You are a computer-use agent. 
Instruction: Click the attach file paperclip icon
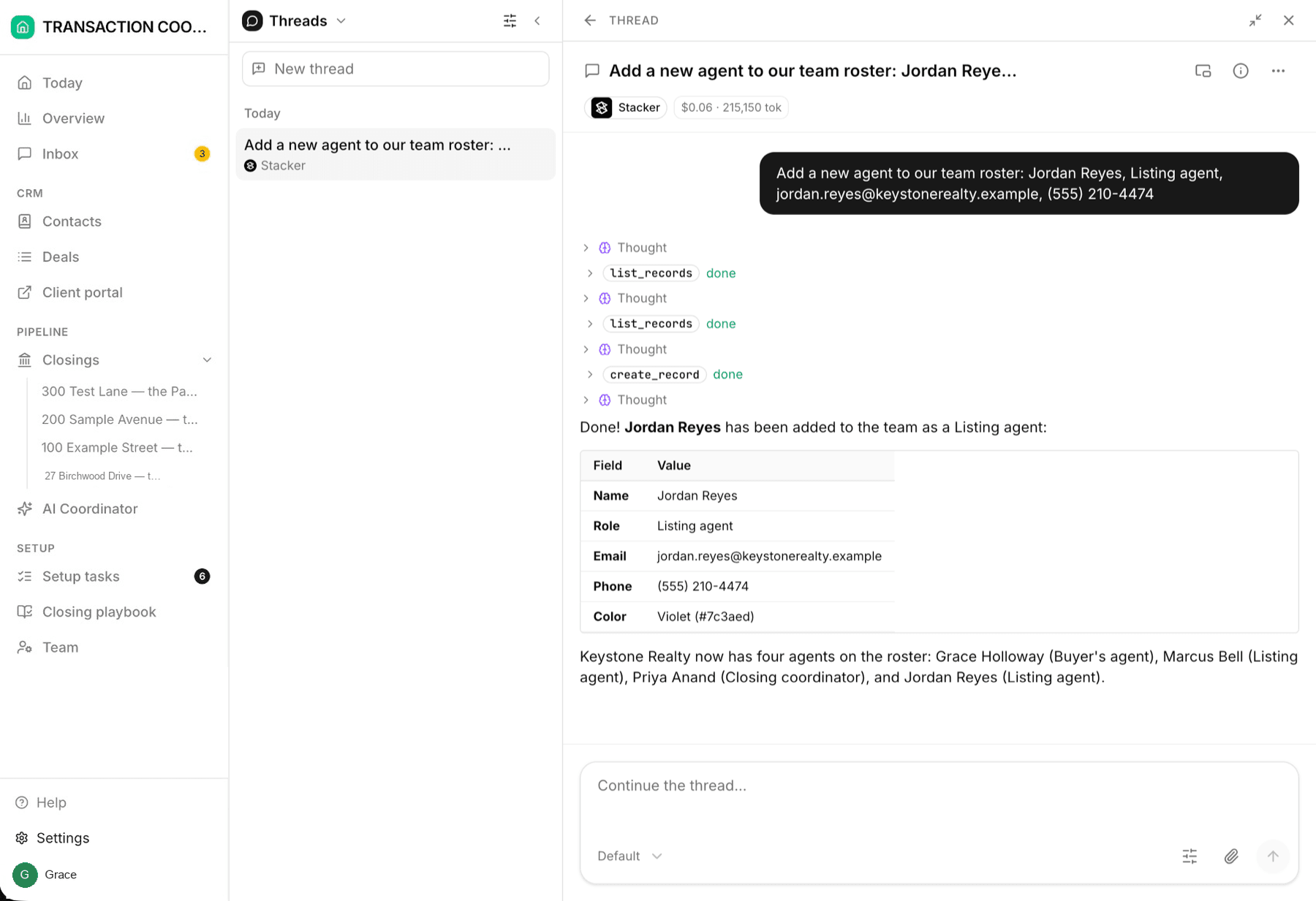[x=1231, y=856]
